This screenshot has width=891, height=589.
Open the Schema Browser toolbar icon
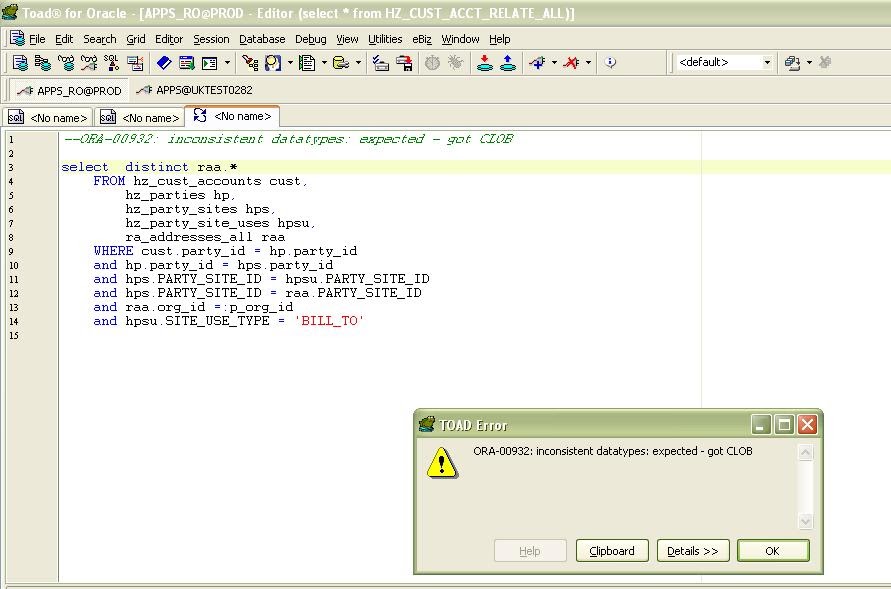pyautogui.click(x=43, y=62)
